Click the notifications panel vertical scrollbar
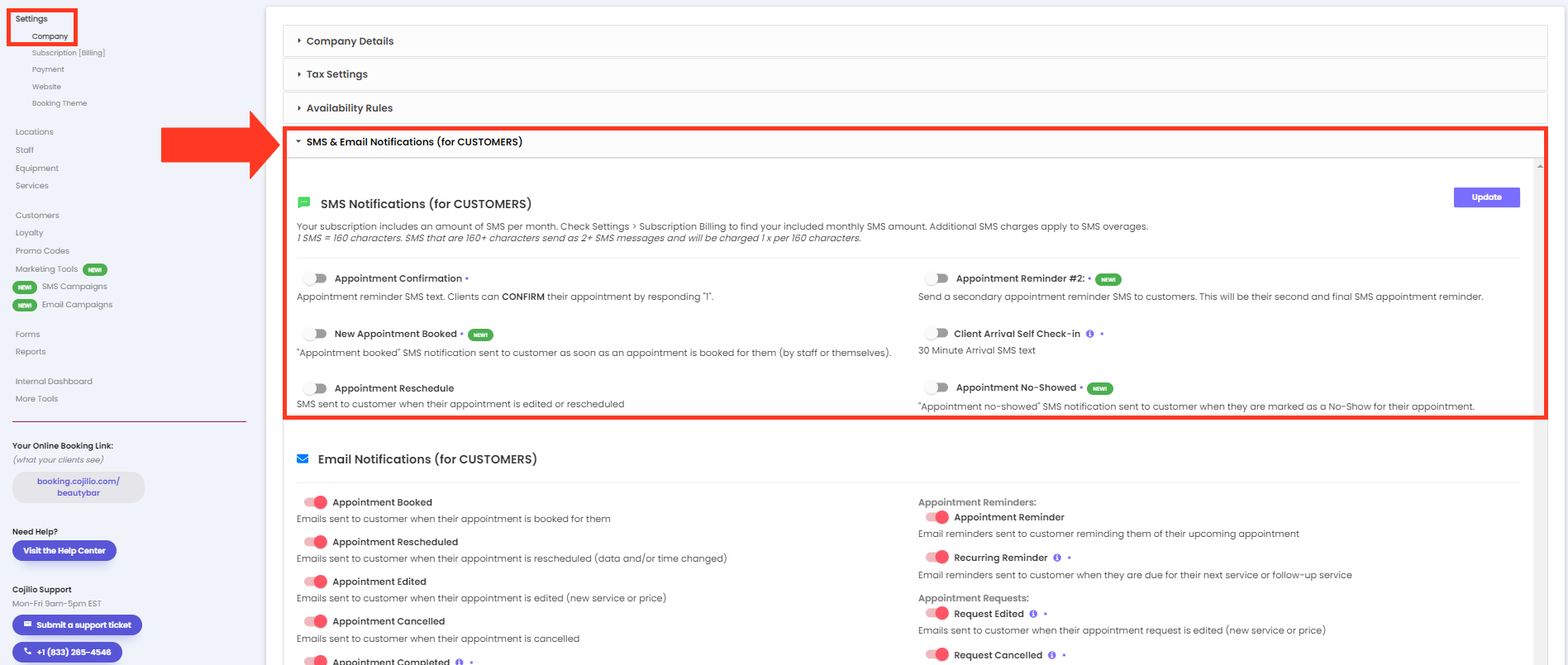1568x665 pixels. pyautogui.click(x=1539, y=330)
